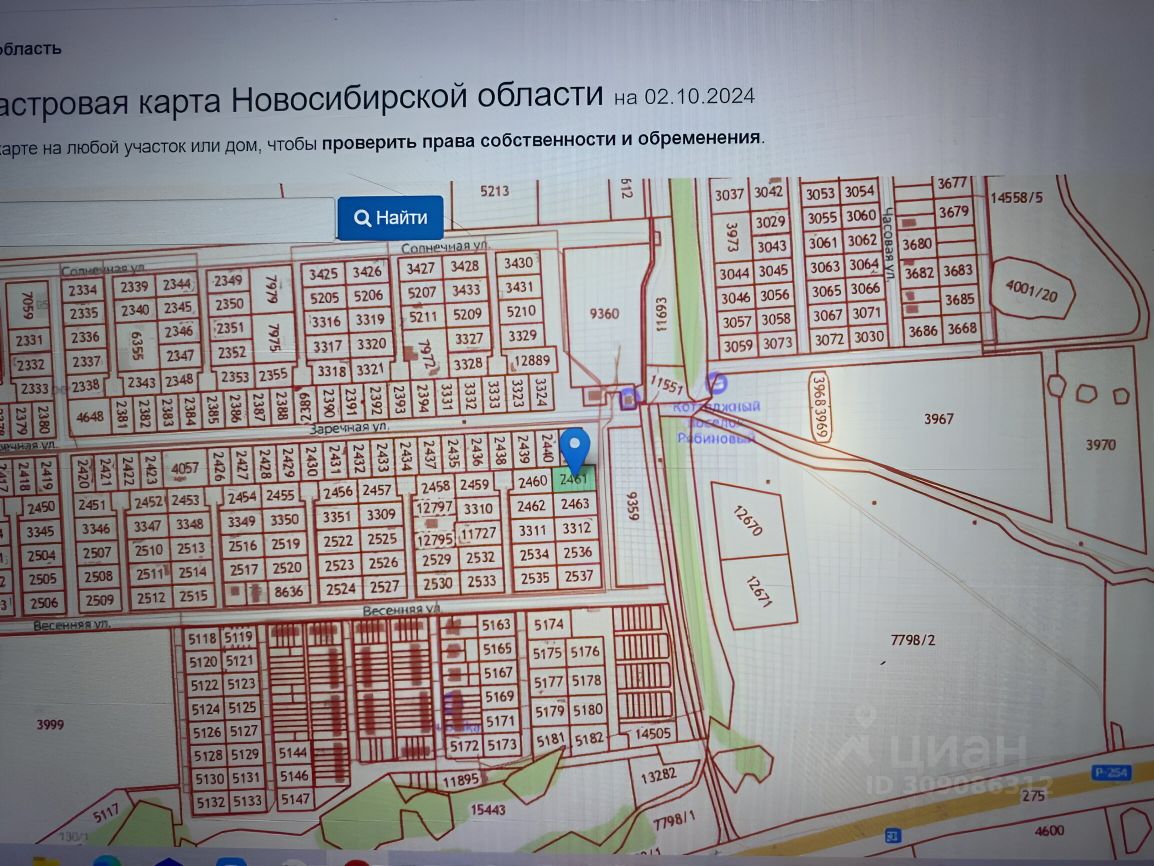Click the проверить права собственности и обременения text
1154x866 pixels.
542,140
